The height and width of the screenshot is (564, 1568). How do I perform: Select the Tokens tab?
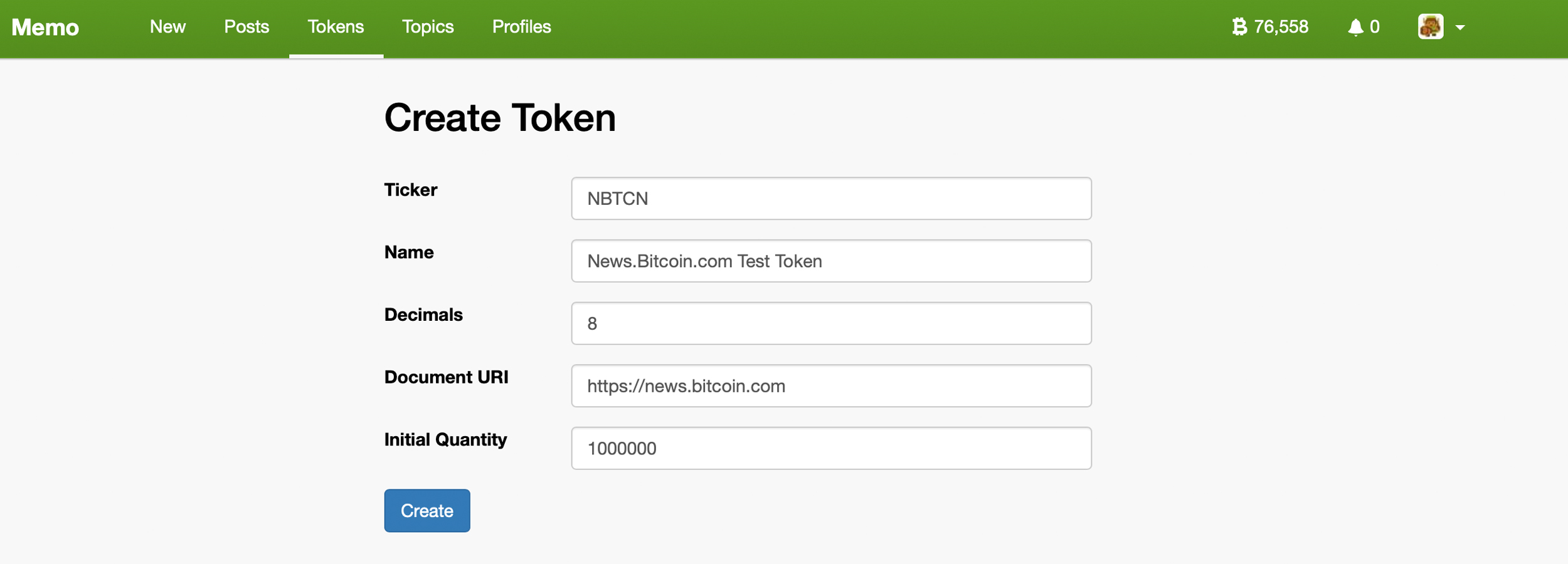(336, 27)
